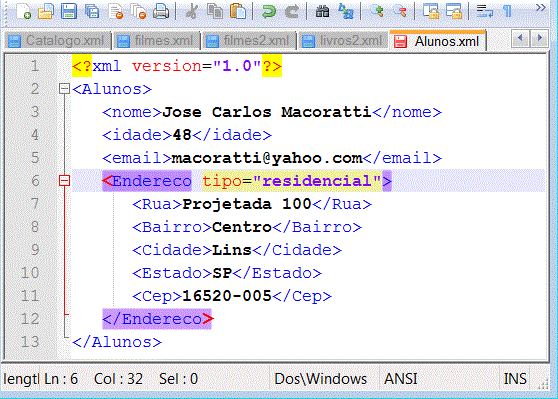
Task: Collapse the Alunos element fold marker
Action: point(64,89)
